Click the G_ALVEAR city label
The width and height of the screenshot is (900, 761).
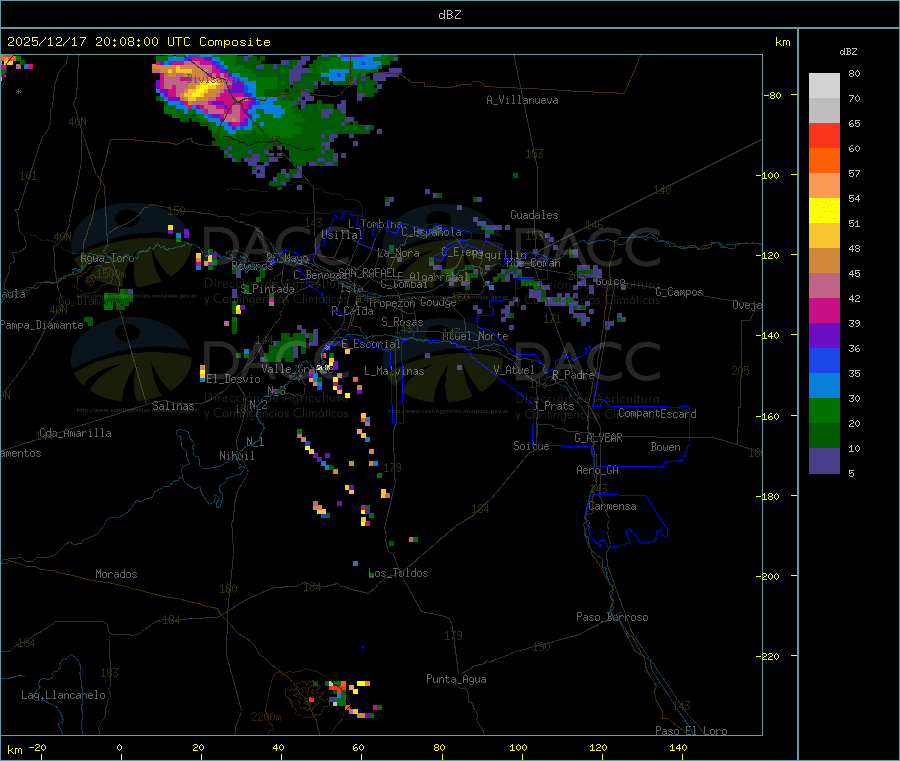point(598,438)
